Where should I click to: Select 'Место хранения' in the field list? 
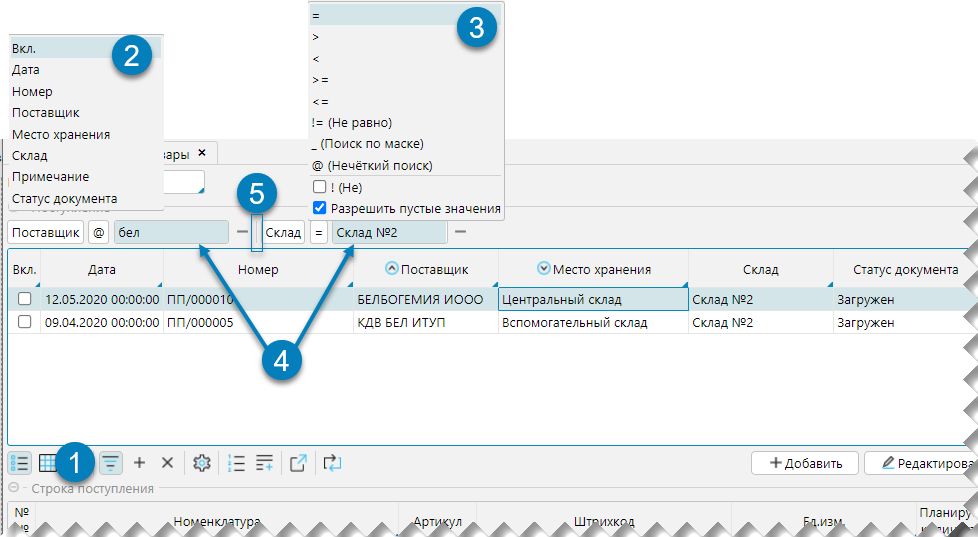61,134
